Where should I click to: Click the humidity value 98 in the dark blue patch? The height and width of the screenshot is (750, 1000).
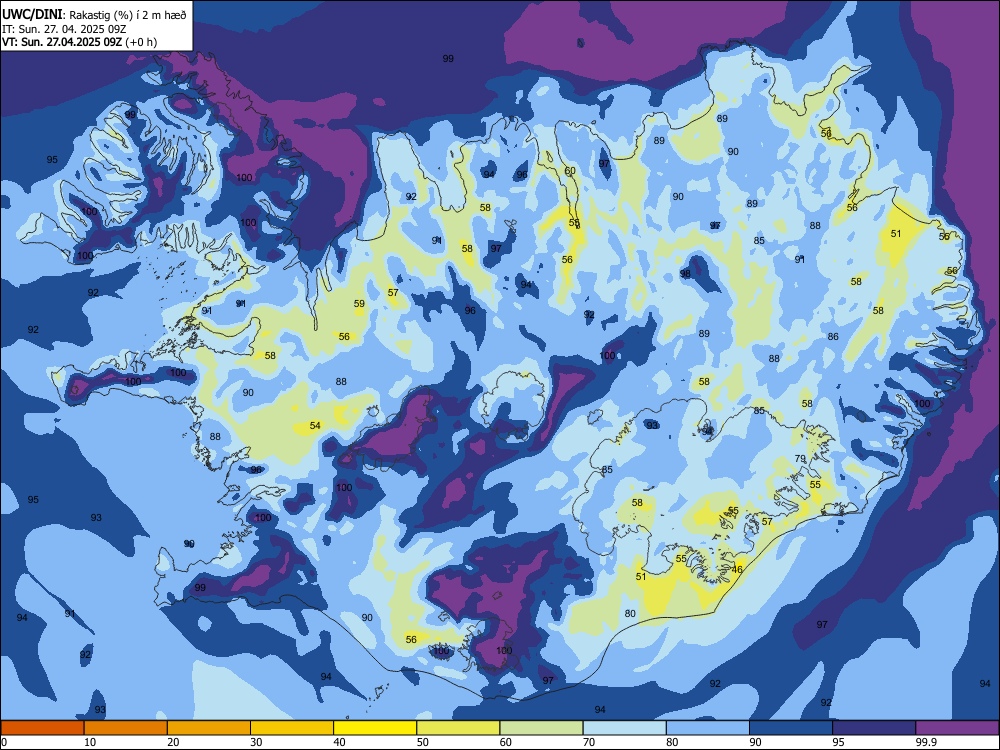point(686,274)
